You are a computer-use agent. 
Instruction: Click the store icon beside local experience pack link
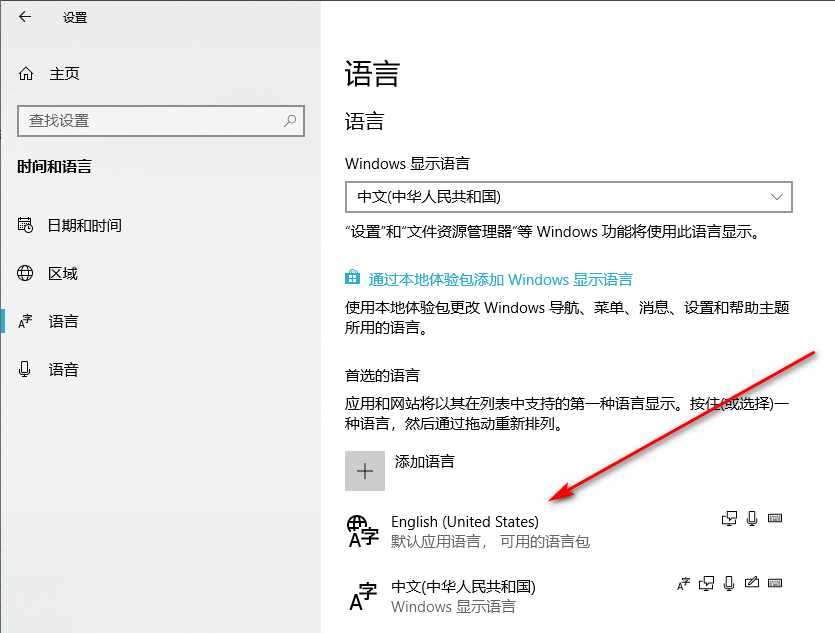click(352, 277)
